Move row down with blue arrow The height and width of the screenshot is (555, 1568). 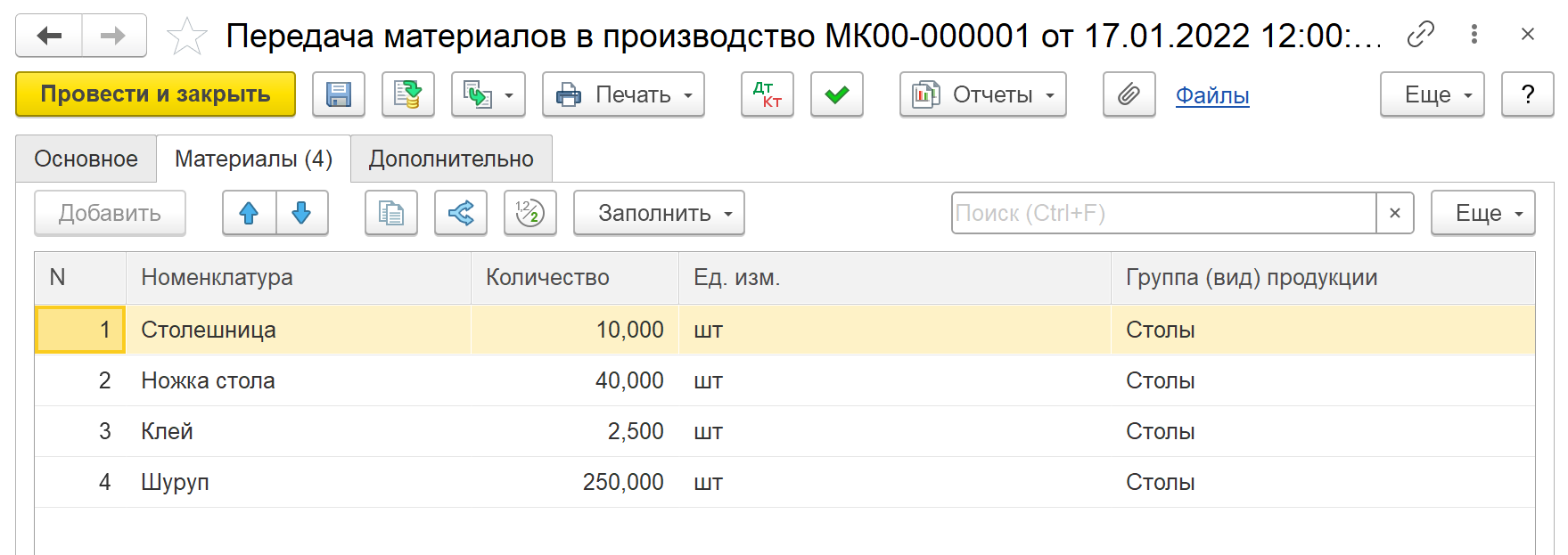(x=301, y=213)
